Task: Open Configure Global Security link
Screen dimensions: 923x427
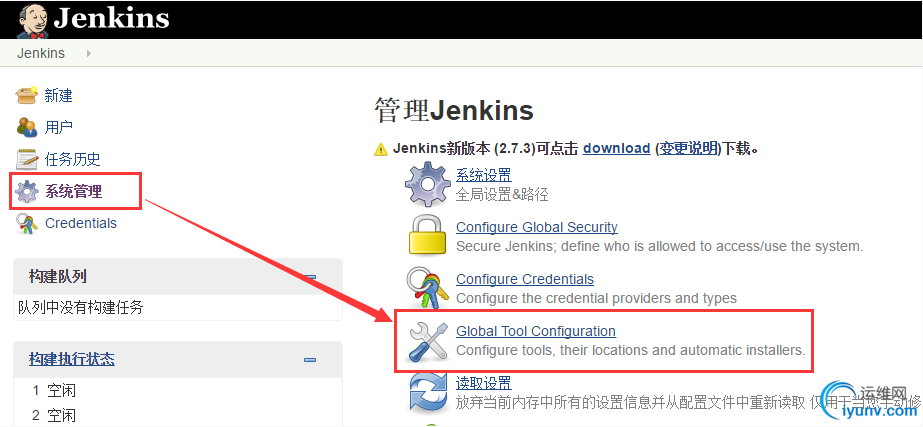Action: point(537,227)
